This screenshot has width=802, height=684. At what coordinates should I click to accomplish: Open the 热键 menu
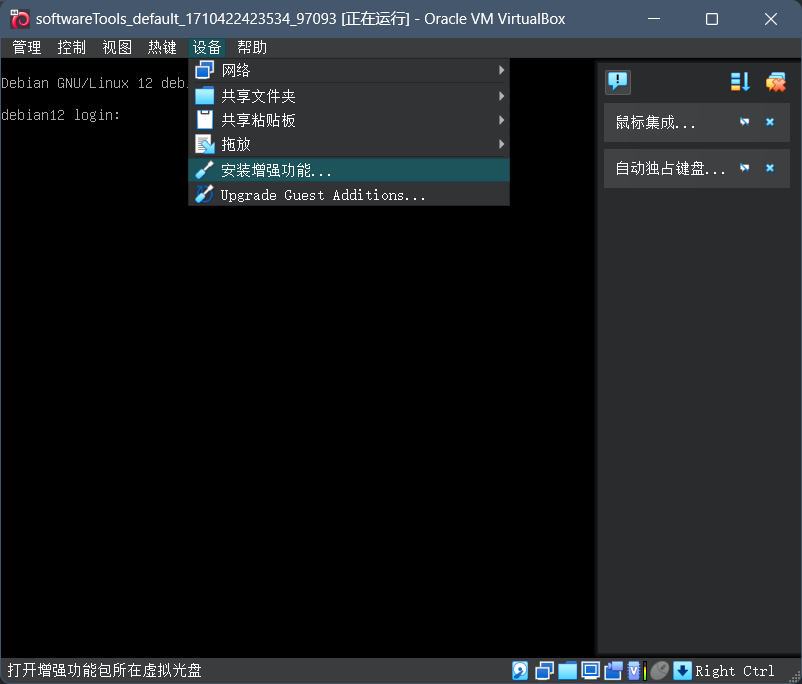tap(162, 47)
